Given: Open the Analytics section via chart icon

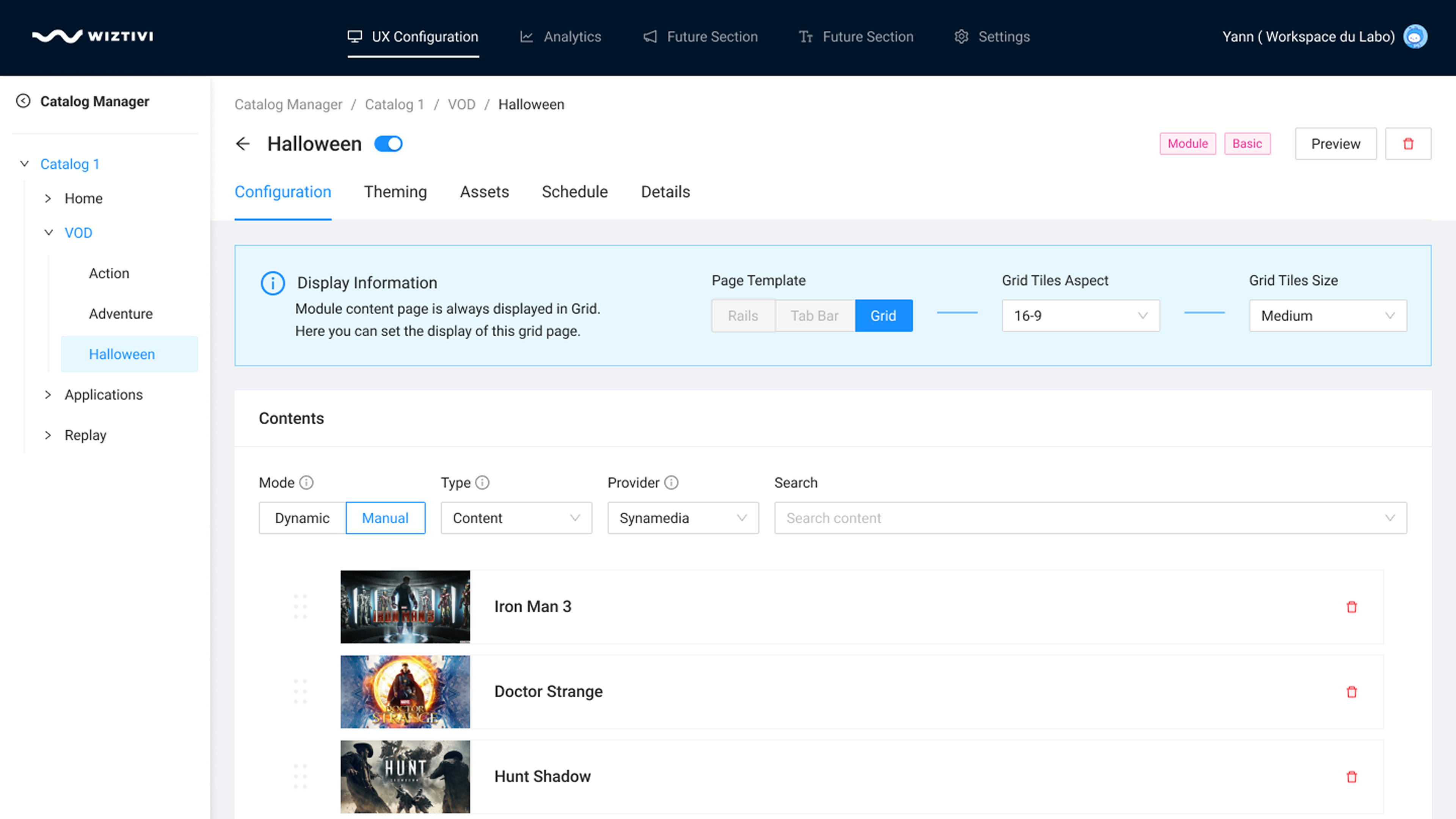Looking at the screenshot, I should [526, 36].
